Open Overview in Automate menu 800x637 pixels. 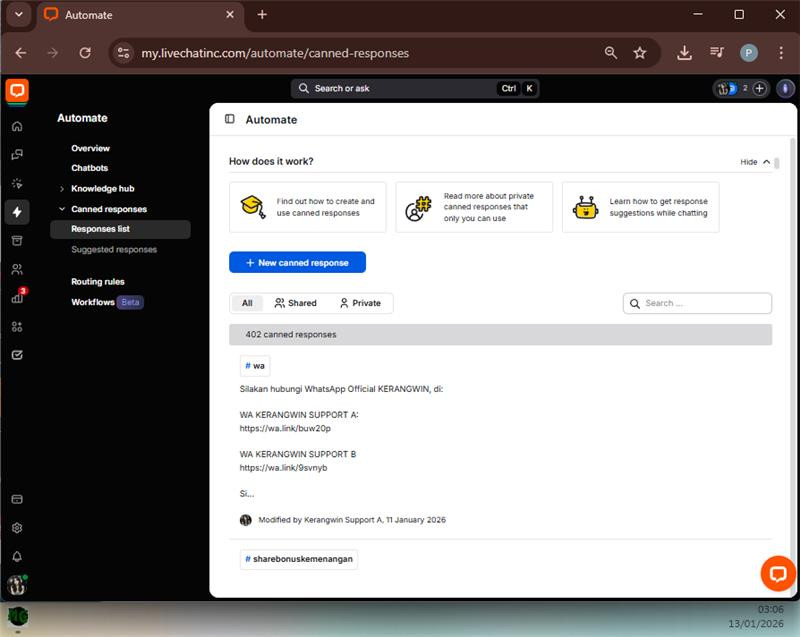tap(90, 148)
